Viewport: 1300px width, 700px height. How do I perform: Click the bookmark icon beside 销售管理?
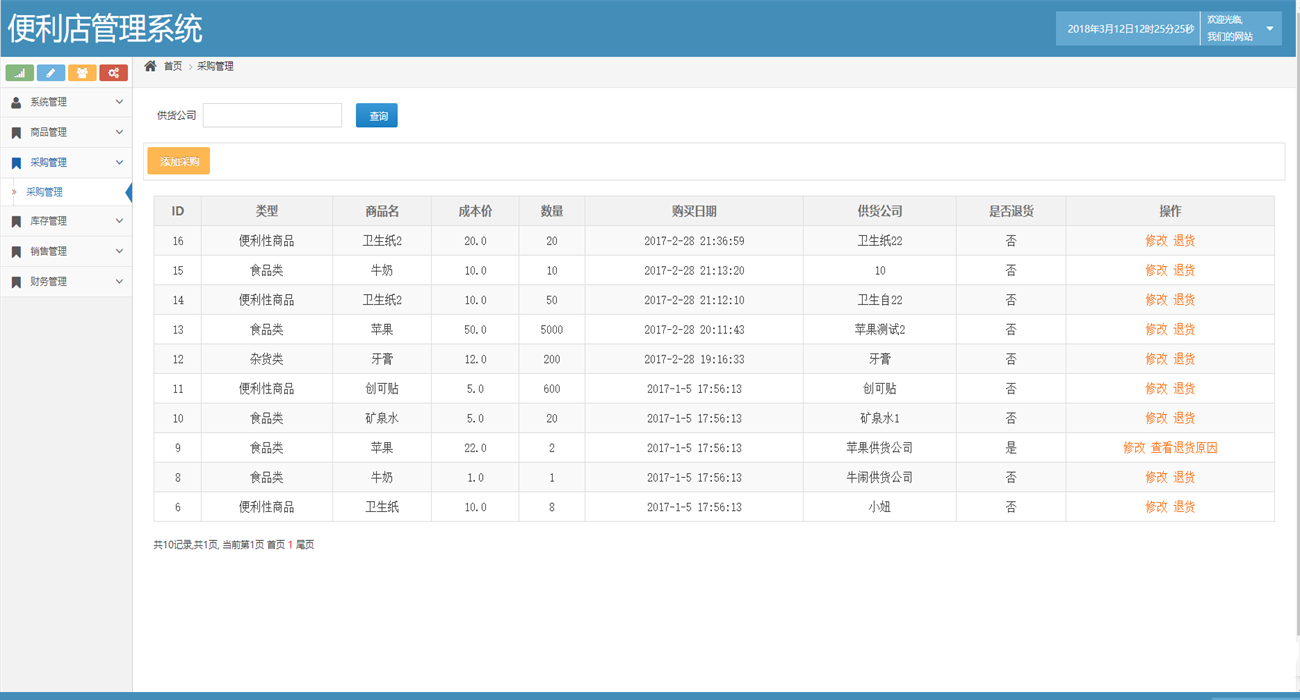click(16, 251)
